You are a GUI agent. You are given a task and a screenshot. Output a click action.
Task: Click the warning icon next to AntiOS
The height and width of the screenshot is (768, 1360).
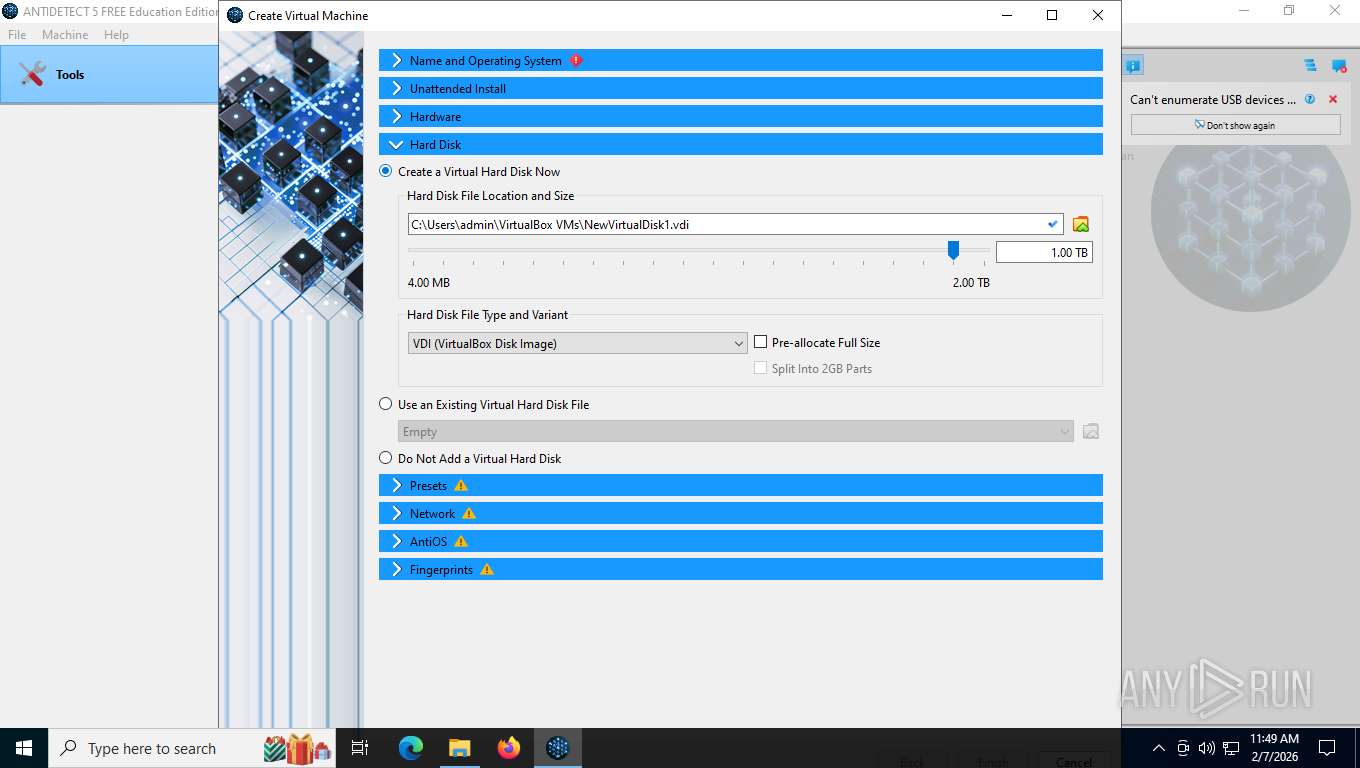[461, 542]
